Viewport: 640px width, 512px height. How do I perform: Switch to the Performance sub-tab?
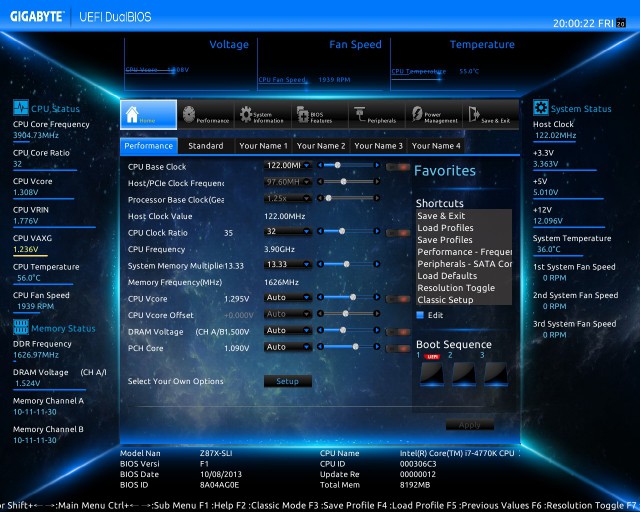point(149,146)
